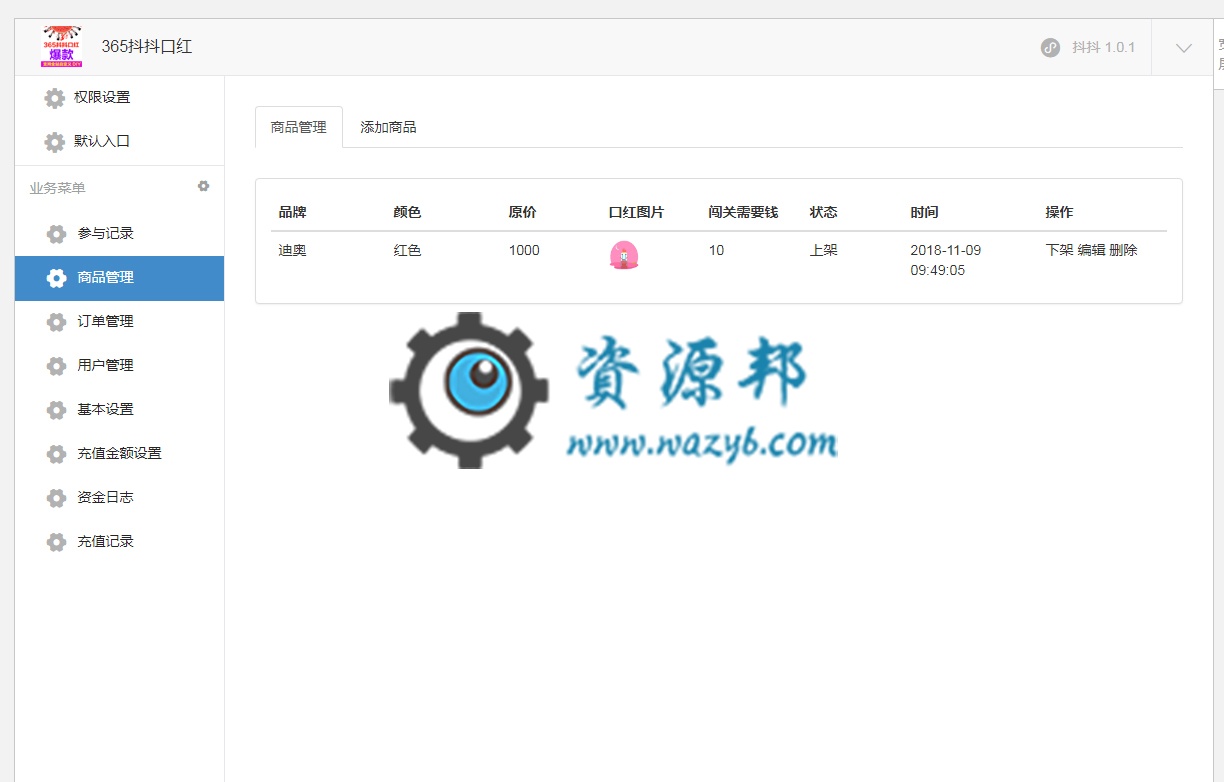Viewport: 1224px width, 782px height.
Task: Click the 上架 status cell
Action: 824,250
